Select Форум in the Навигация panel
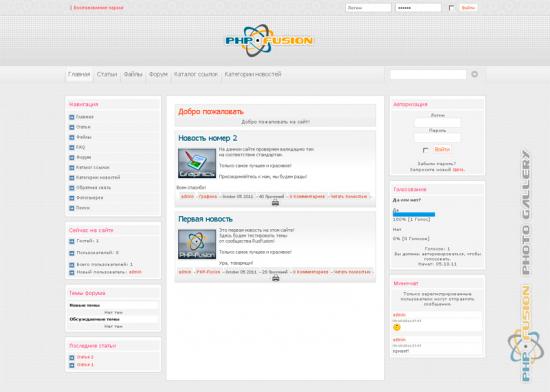This screenshot has height=392, width=550. click(83, 157)
